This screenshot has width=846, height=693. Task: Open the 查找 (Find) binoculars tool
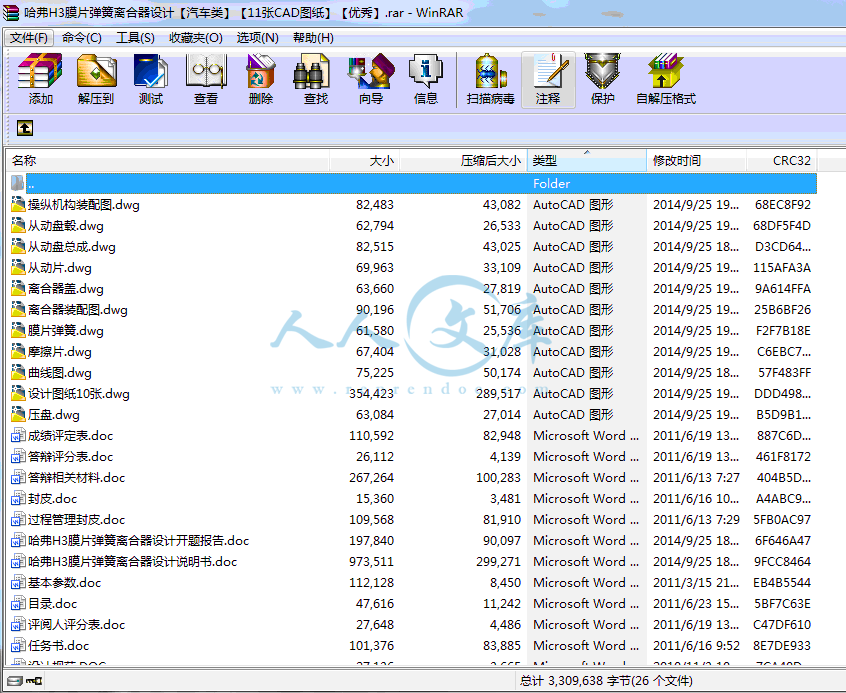click(316, 79)
